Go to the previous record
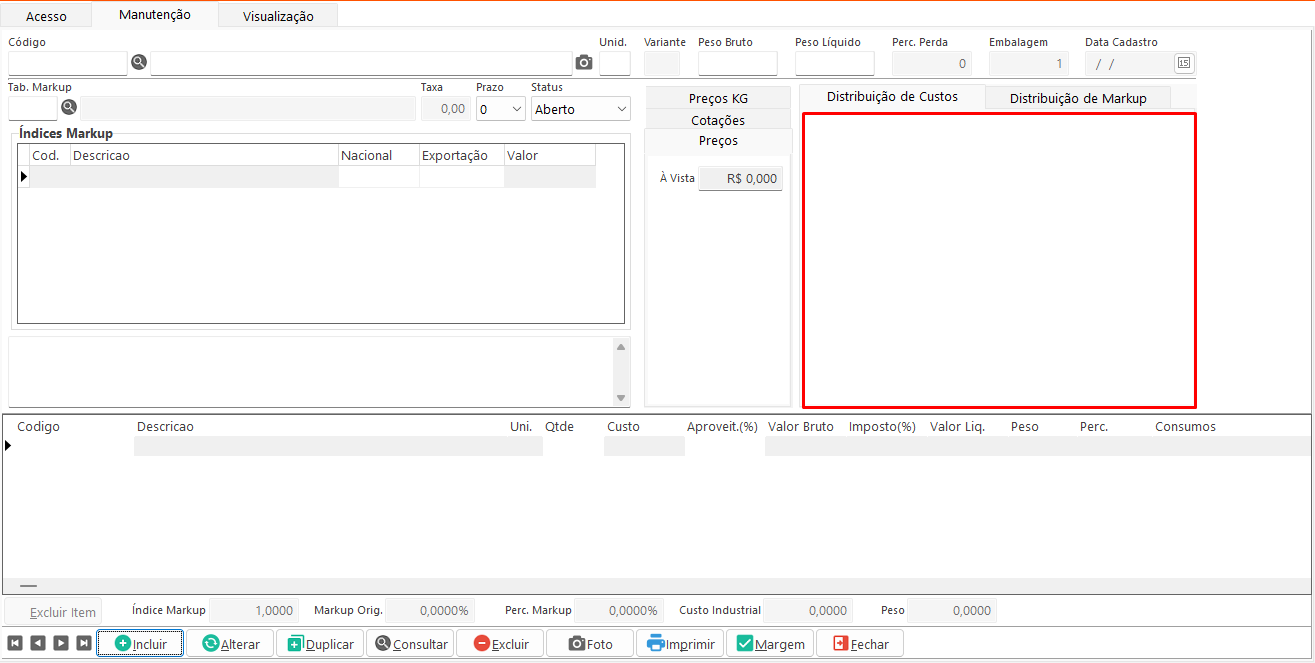The image size is (1315, 663). (x=37, y=643)
